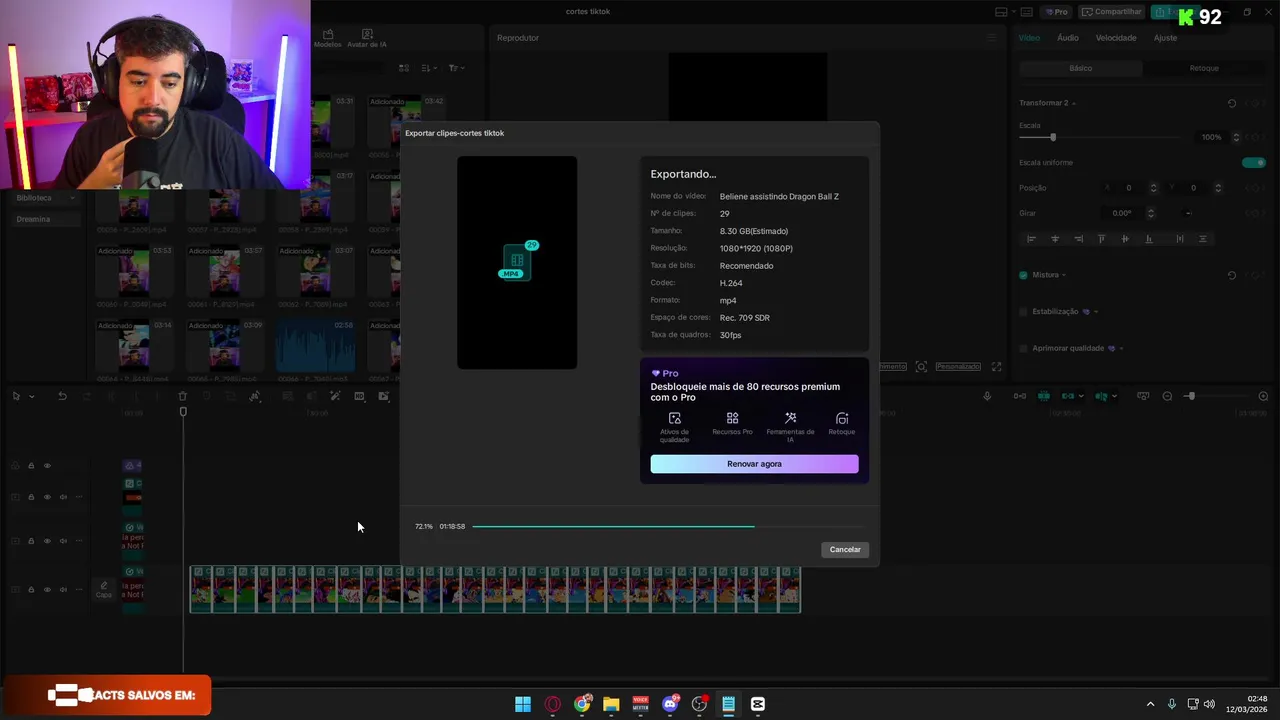Open File Explorer from the taskbar

pyautogui.click(x=611, y=704)
